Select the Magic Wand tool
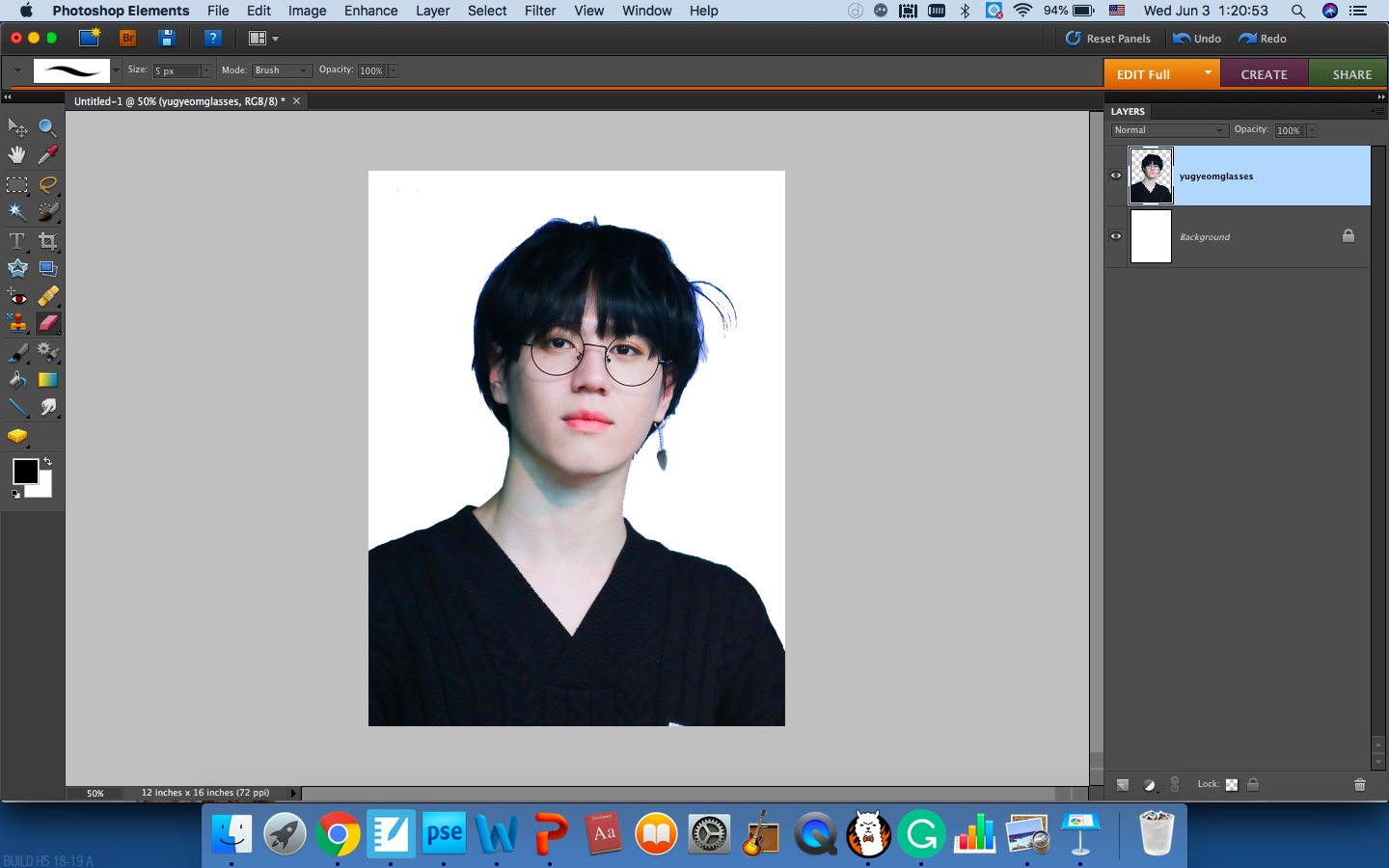This screenshot has width=1389, height=868. click(17, 211)
